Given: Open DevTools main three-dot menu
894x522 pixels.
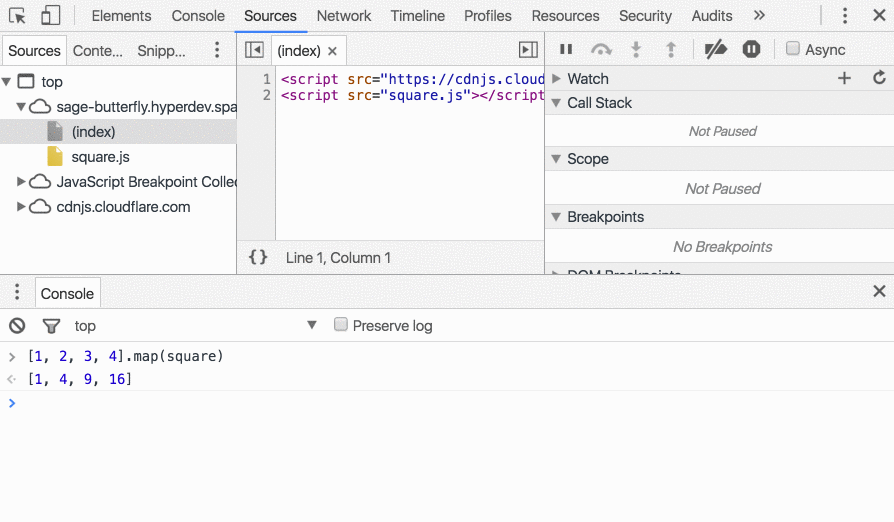Looking at the screenshot, I should (x=845, y=15).
